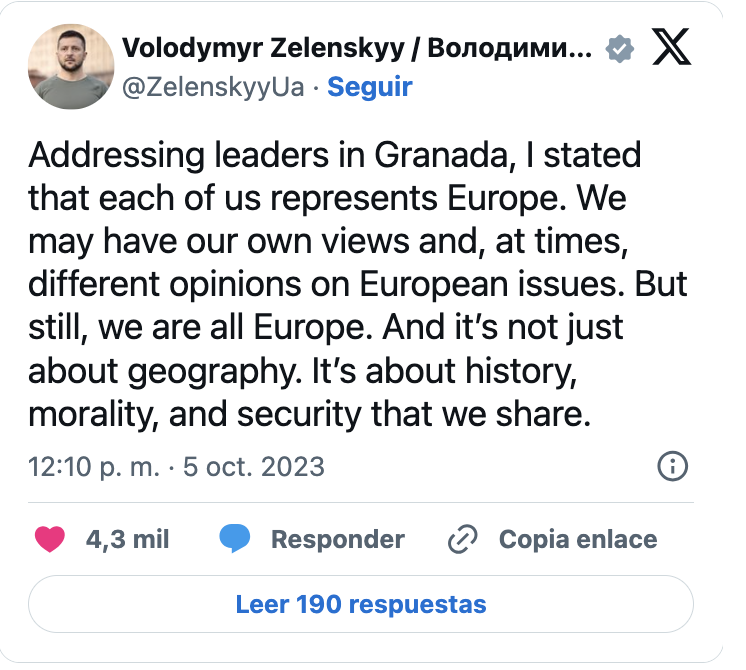
Task: Open the 12:10 p. m. timestamp link
Action: 94,466
